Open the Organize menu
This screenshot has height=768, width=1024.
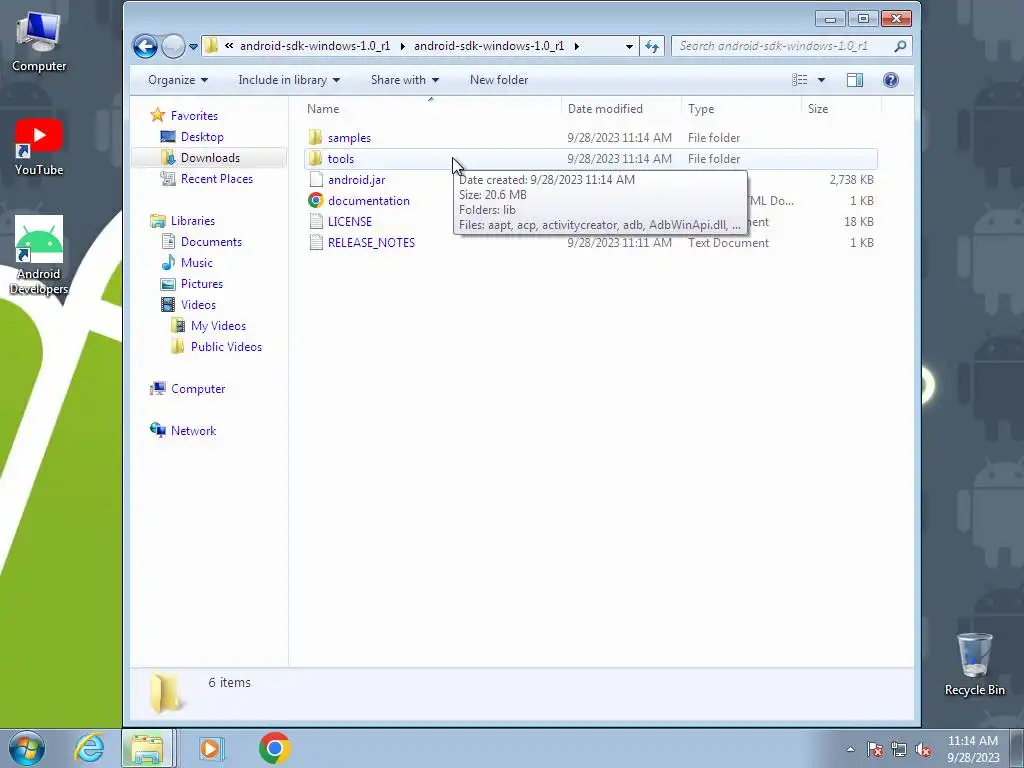(x=178, y=80)
